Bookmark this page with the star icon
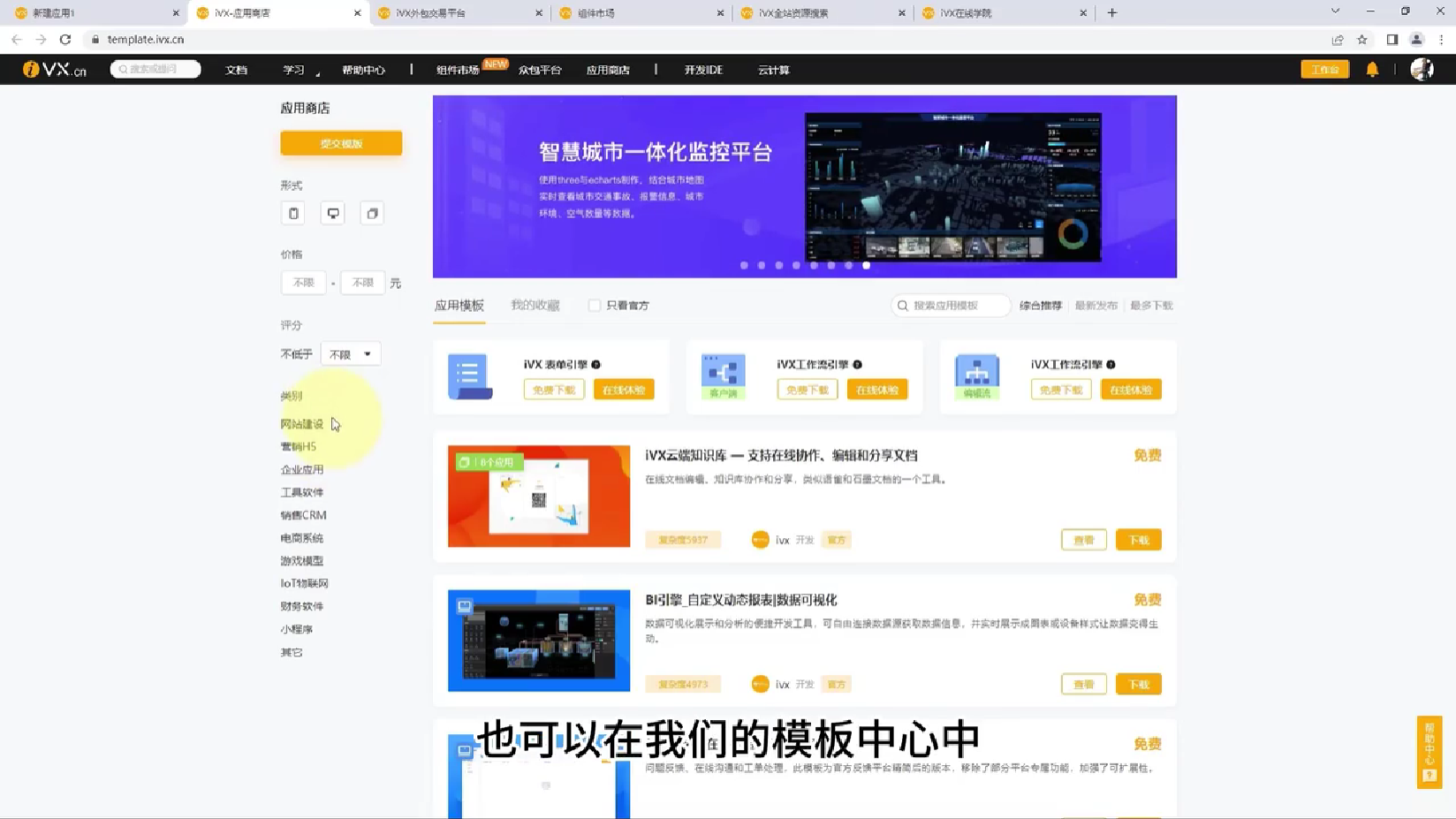Viewport: 1456px width, 819px height. pos(1362,39)
